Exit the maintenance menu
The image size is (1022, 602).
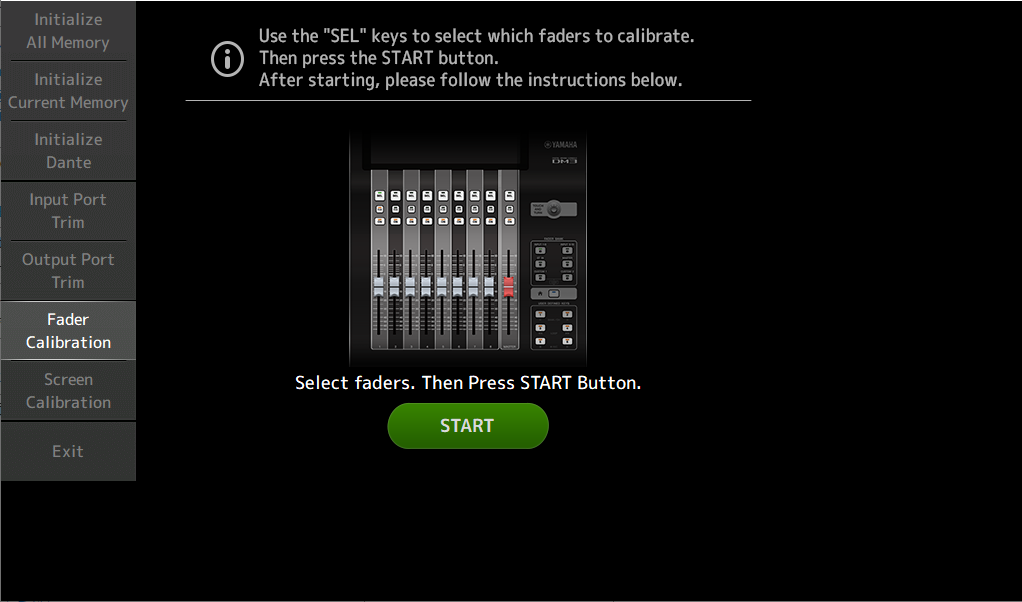(68, 451)
